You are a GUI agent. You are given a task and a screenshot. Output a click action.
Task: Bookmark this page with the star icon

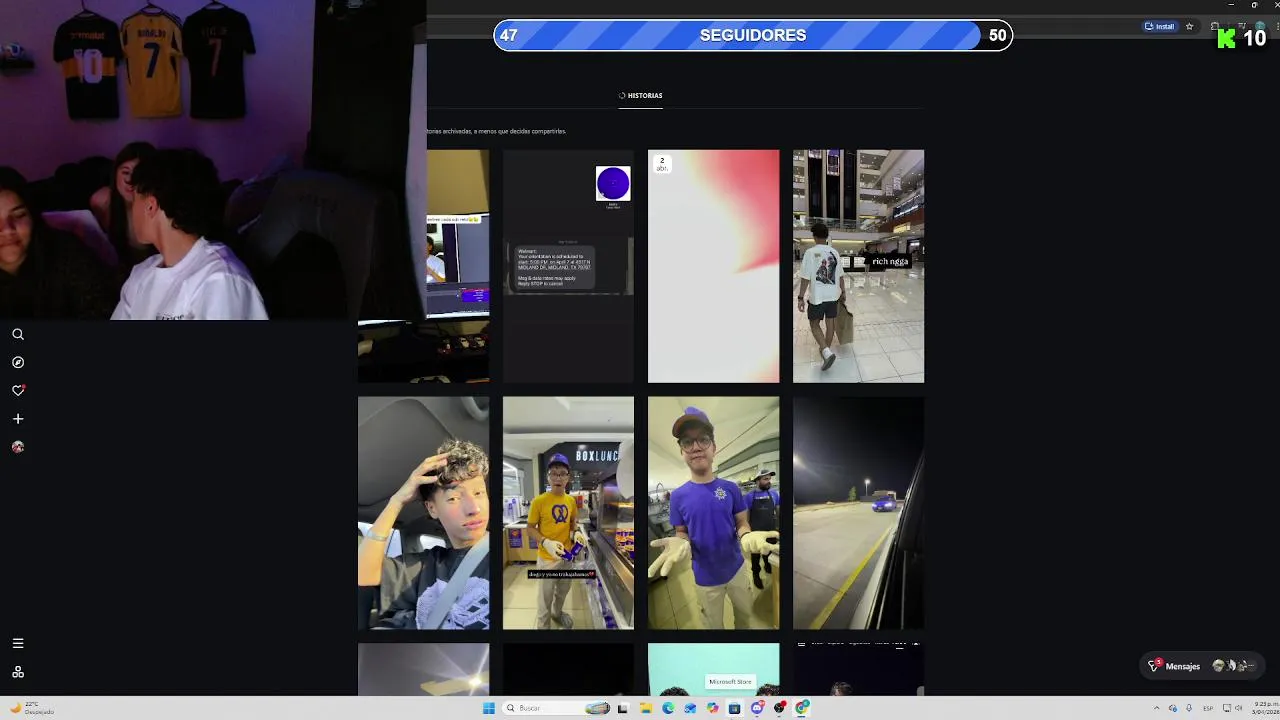coord(1189,27)
